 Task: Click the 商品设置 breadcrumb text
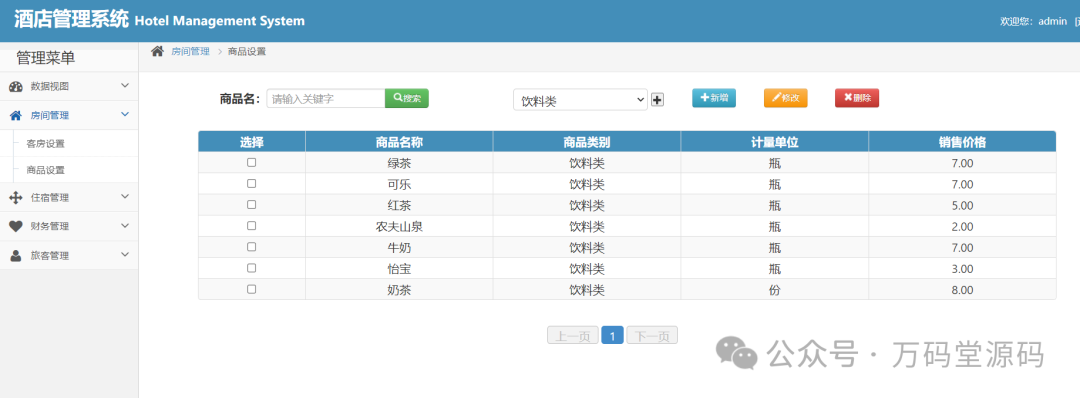tap(247, 52)
